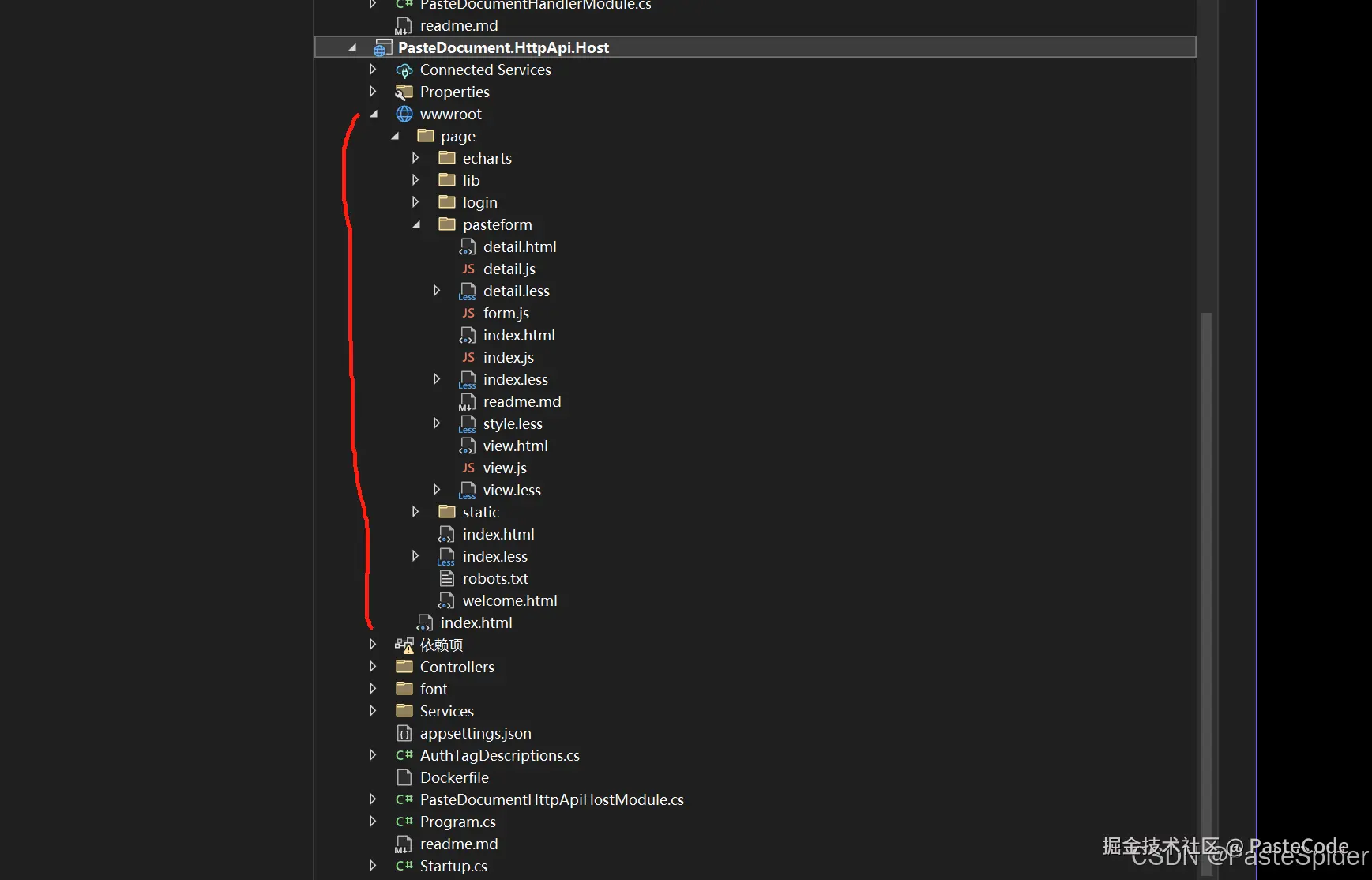Collapse the pasteform folder
The width and height of the screenshot is (1372, 880).
coord(416,225)
